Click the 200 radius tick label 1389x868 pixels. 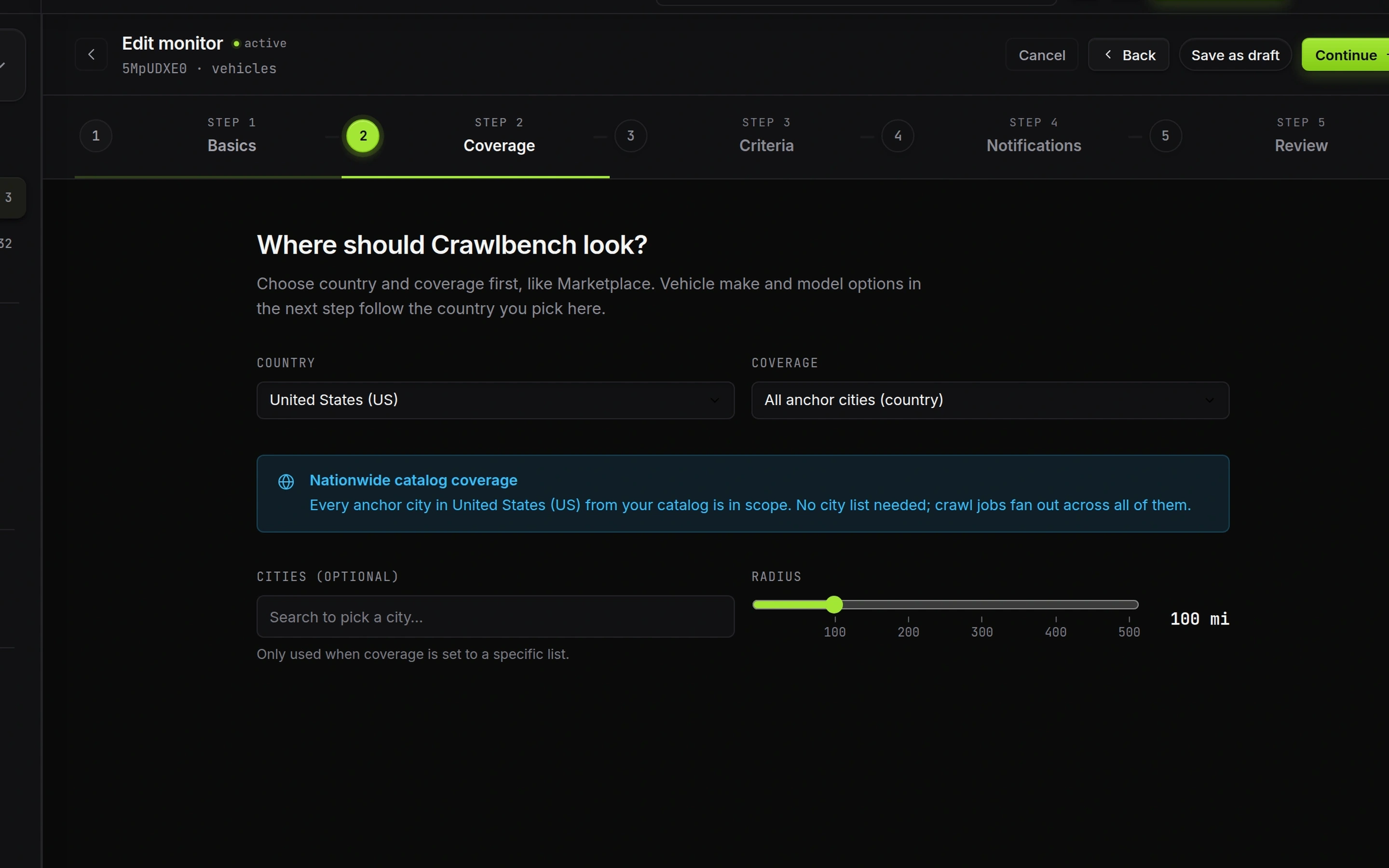click(909, 632)
